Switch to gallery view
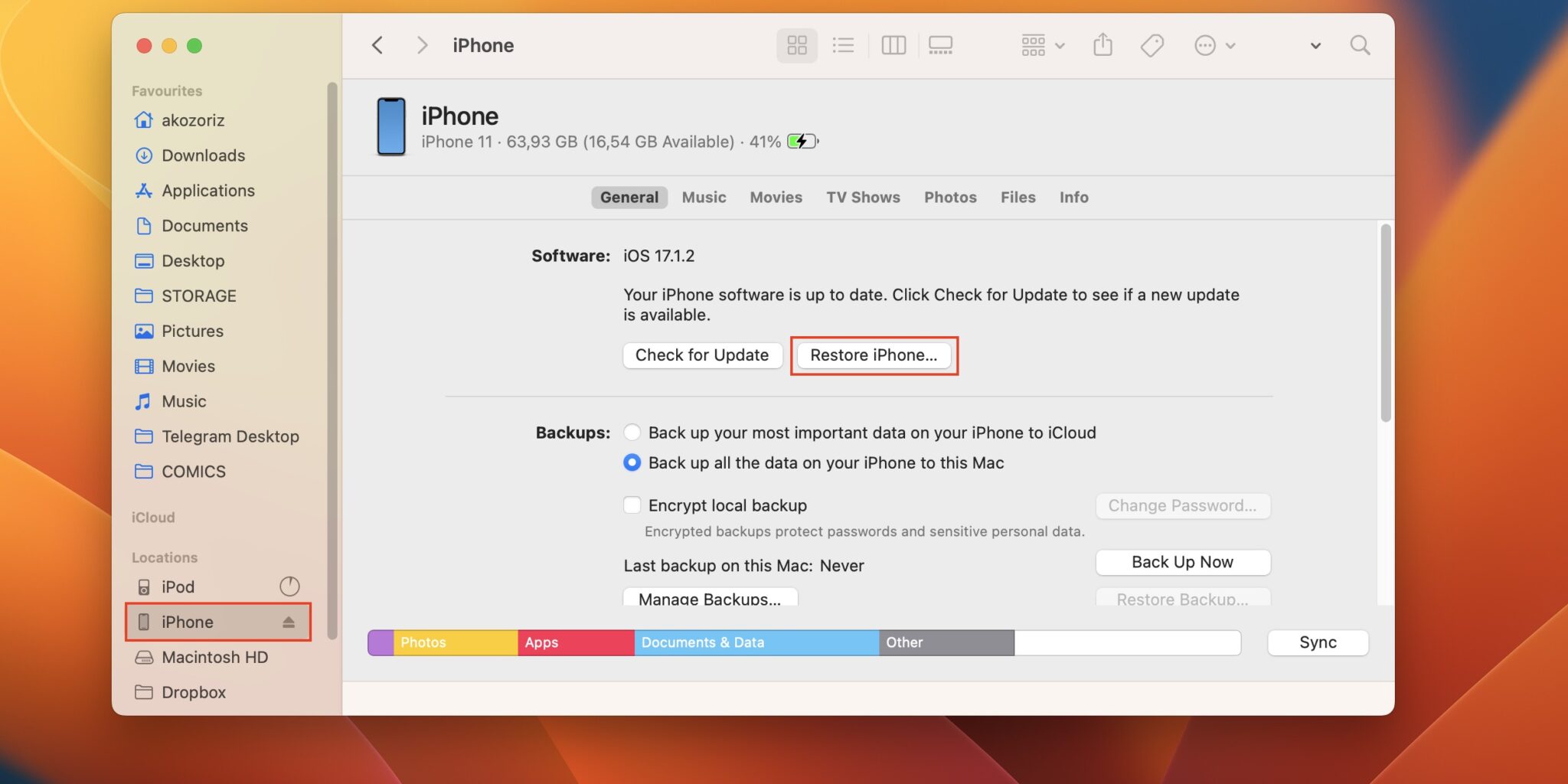 pos(940,45)
